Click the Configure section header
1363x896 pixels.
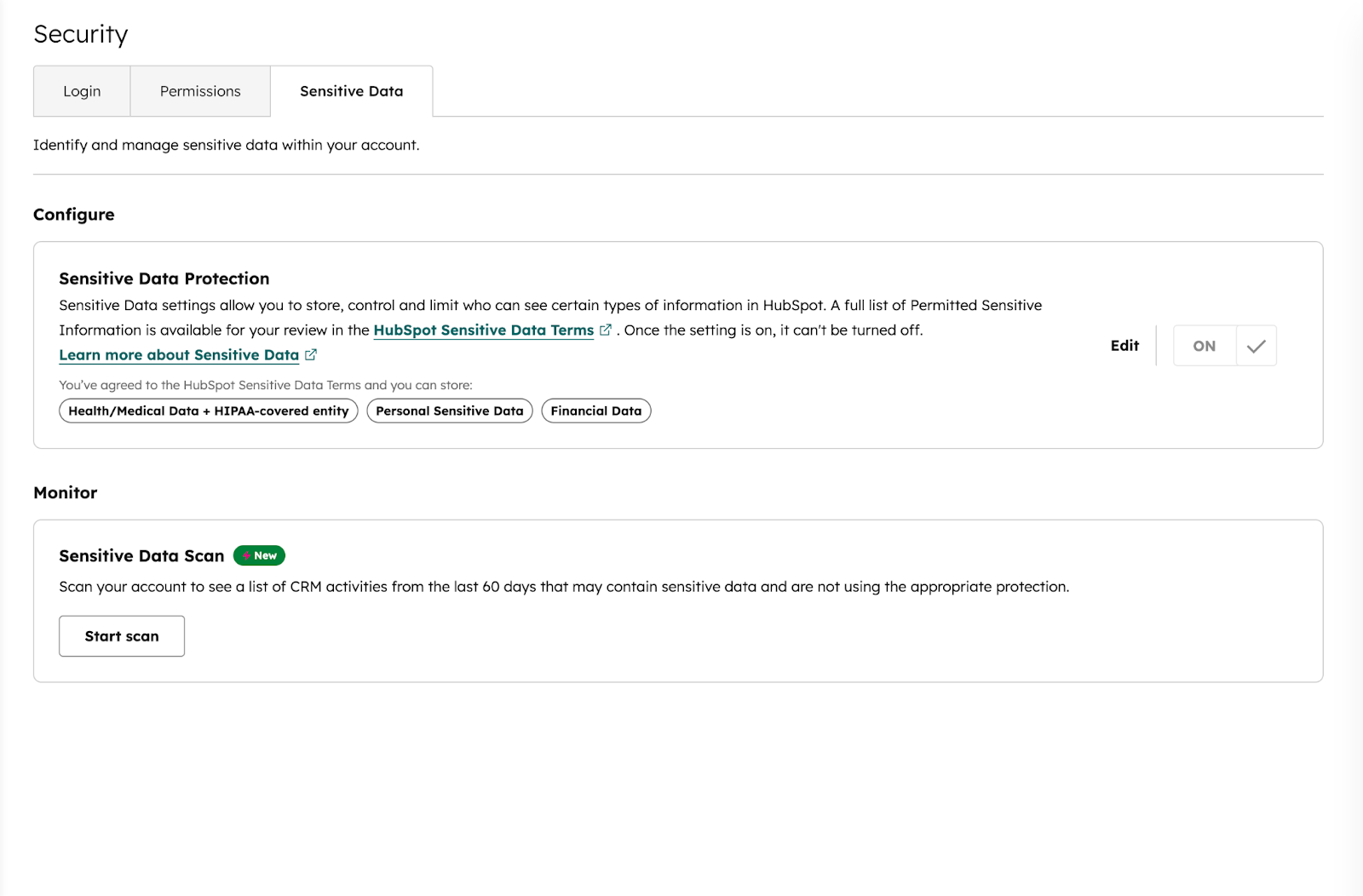pyautogui.click(x=73, y=215)
